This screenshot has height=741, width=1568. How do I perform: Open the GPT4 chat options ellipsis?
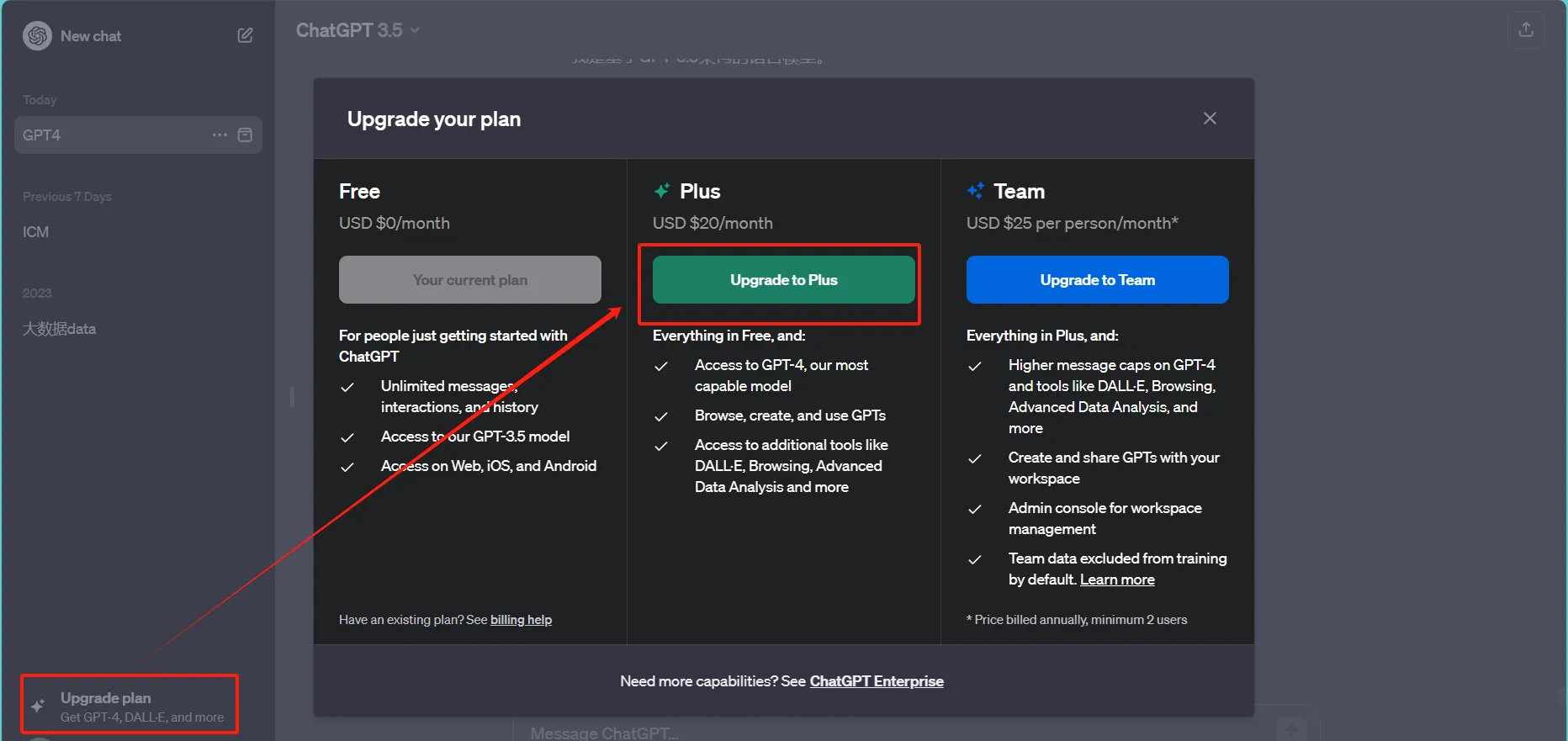coord(220,135)
